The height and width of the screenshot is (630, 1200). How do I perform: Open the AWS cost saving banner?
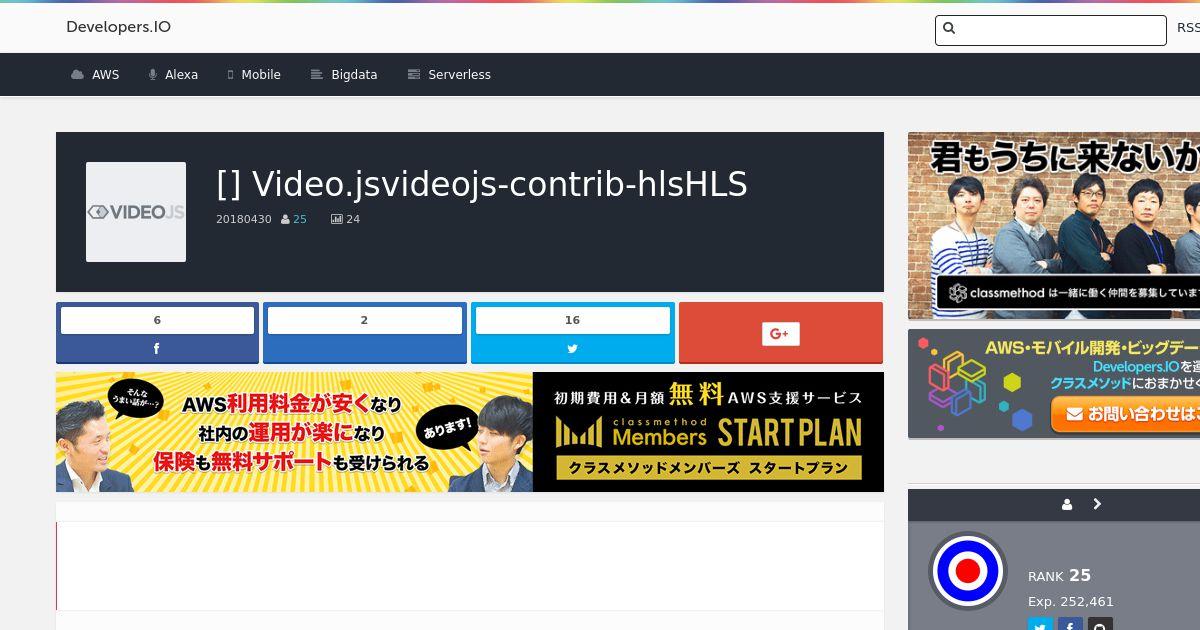[x=294, y=432]
